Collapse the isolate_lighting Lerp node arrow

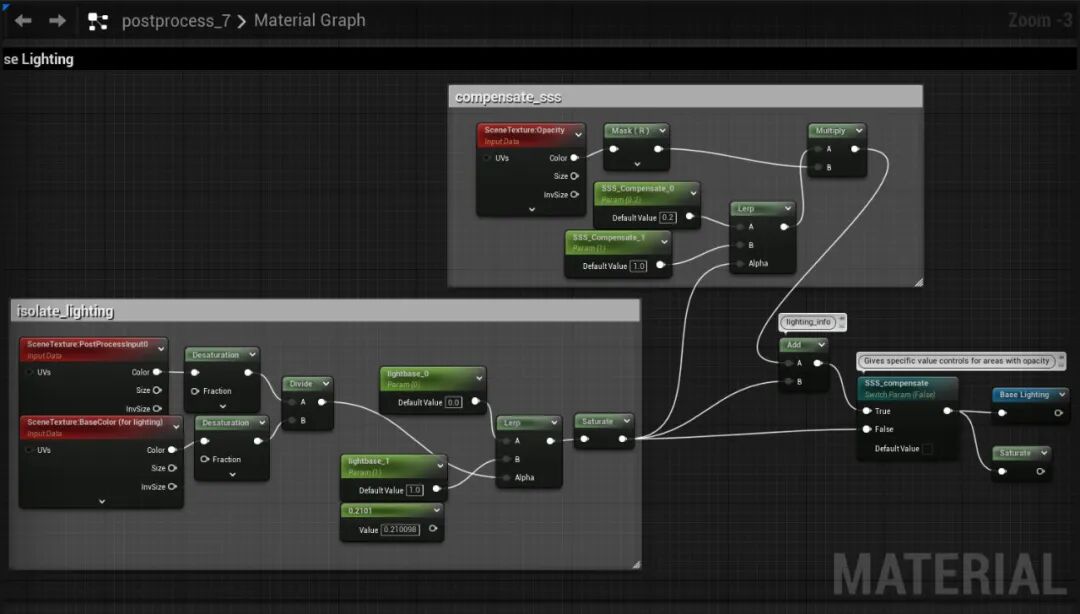pos(554,422)
